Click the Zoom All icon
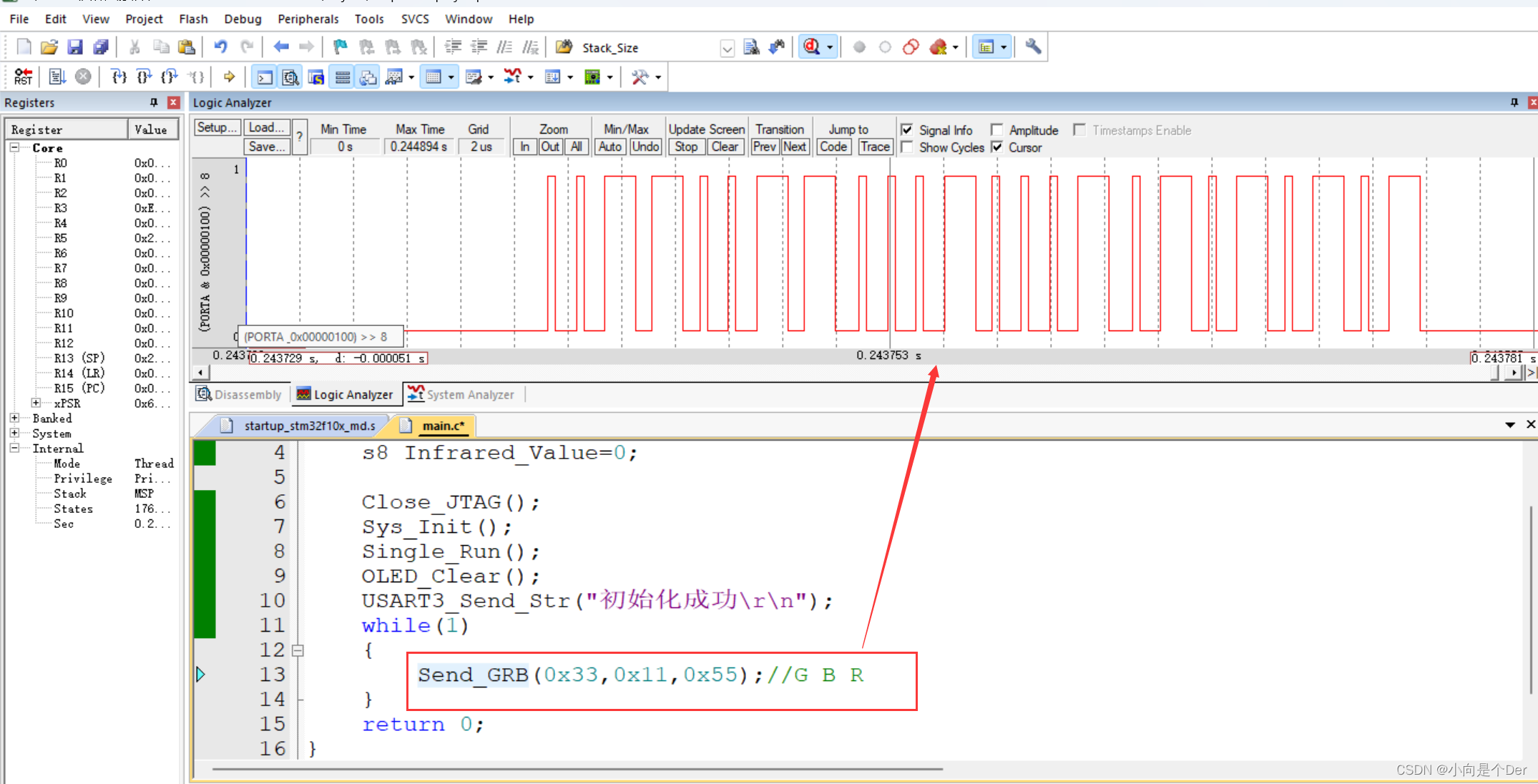 577,147
